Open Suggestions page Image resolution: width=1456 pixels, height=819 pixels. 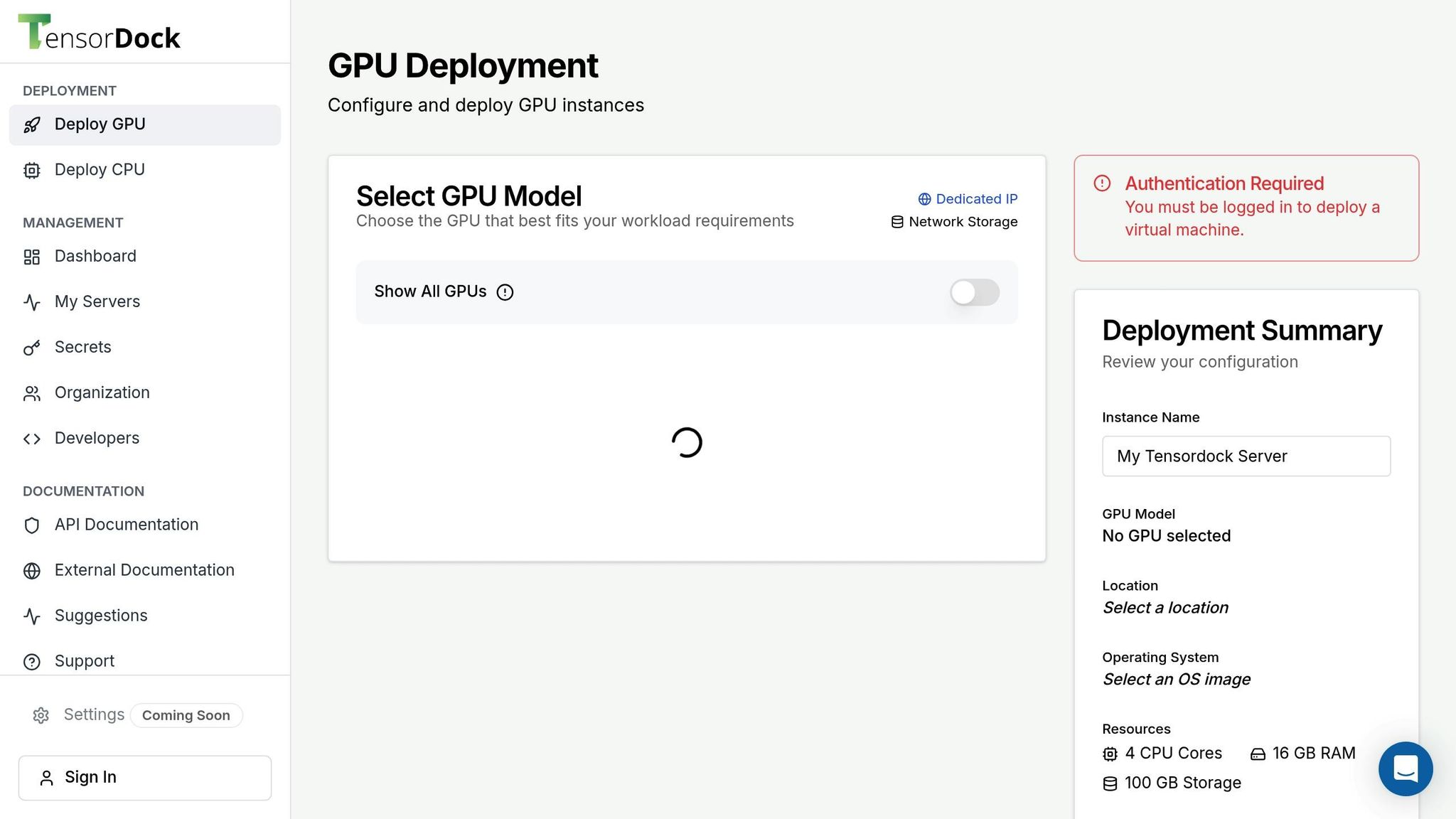[145, 616]
